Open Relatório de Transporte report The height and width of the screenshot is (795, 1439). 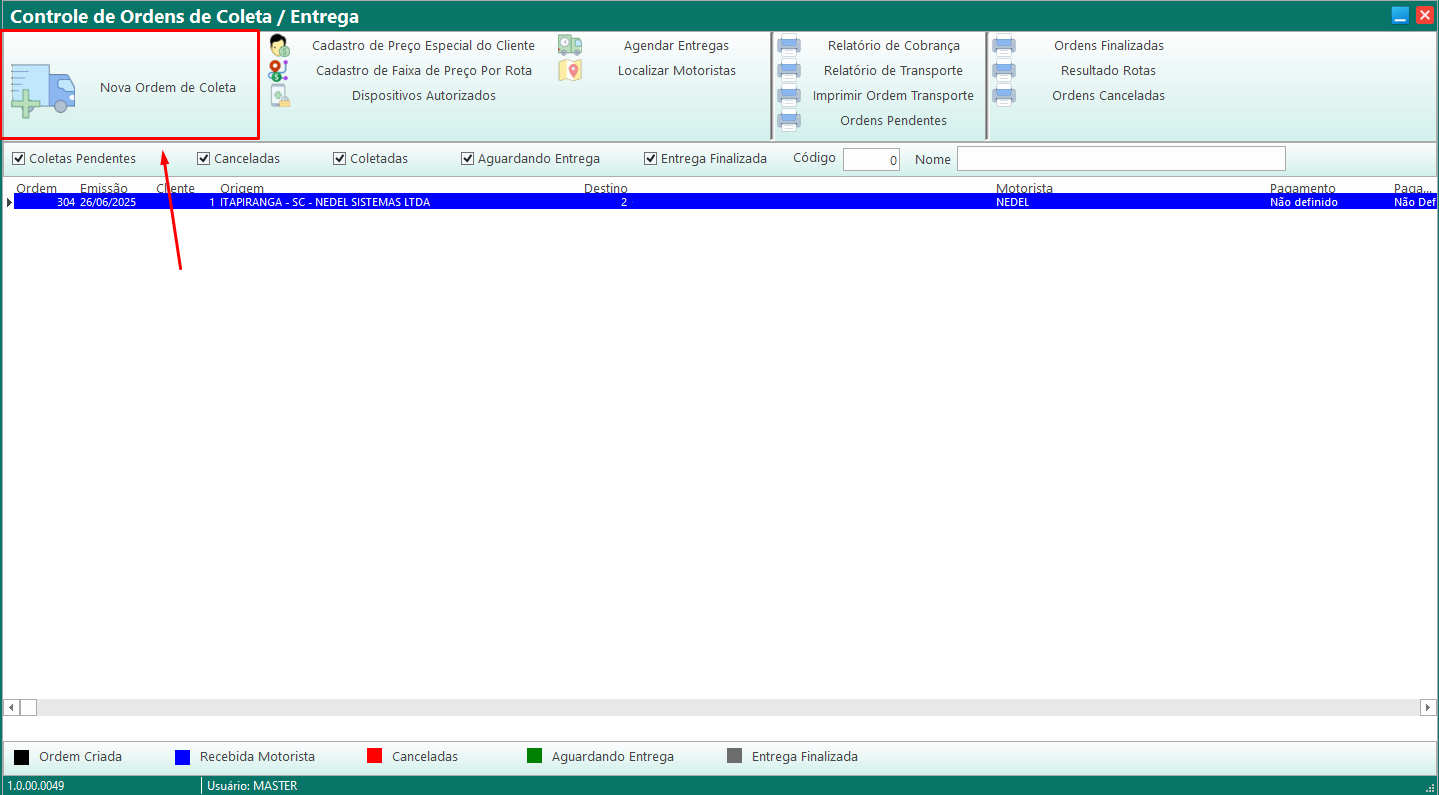pyautogui.click(x=893, y=71)
